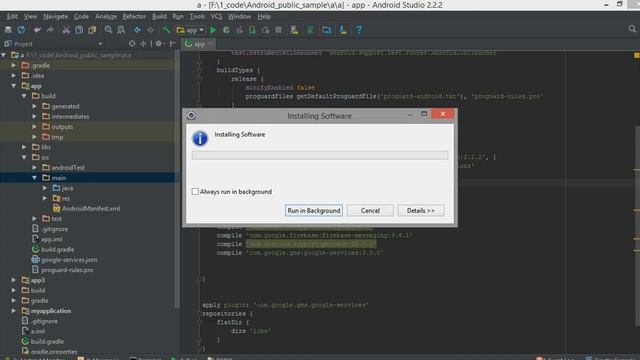Expand the res folder
640x360 pixels.
tap(45, 198)
